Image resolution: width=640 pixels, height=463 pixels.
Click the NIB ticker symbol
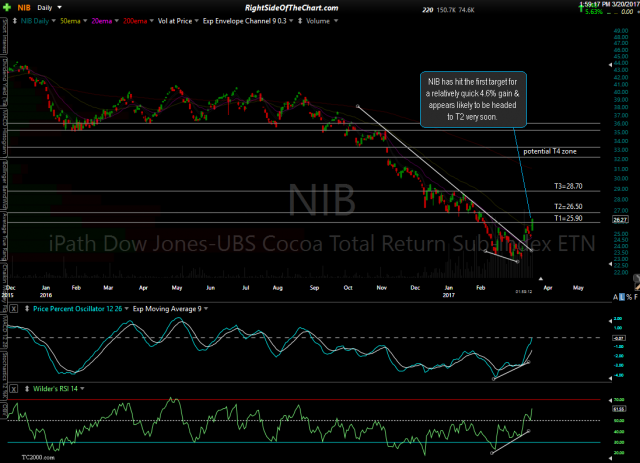(x=24, y=8)
